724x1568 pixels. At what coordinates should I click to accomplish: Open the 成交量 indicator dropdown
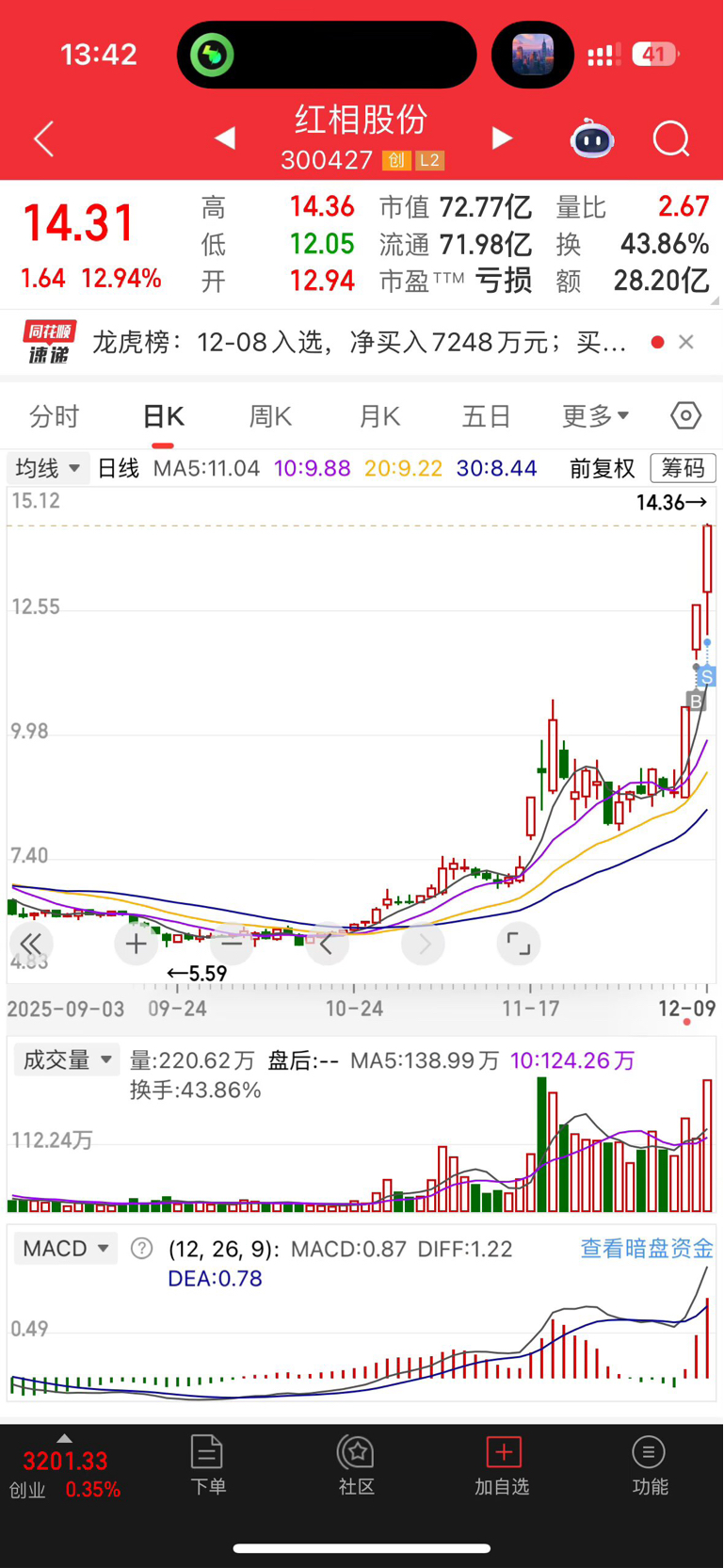click(x=67, y=1060)
